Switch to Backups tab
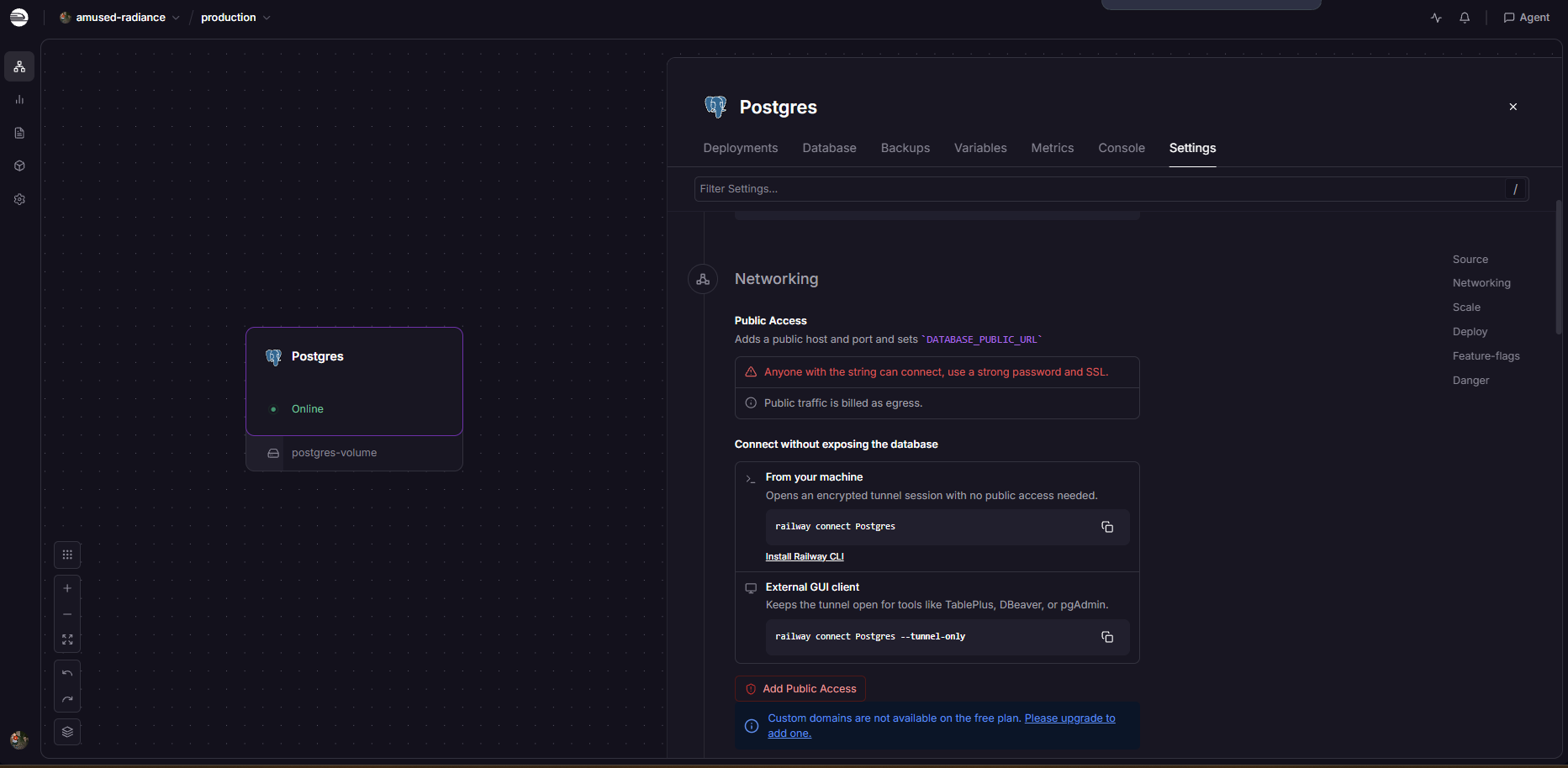 pos(905,148)
